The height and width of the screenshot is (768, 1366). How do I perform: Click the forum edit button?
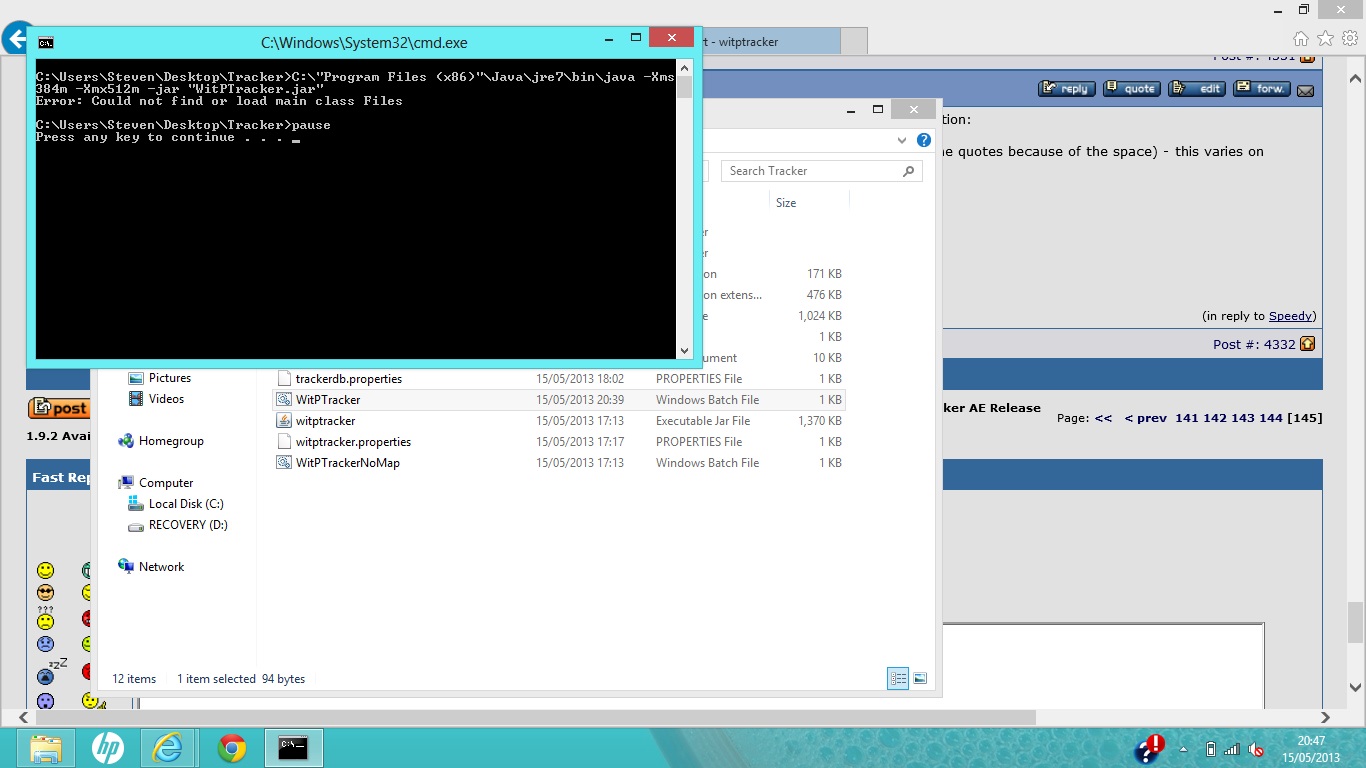(1197, 88)
